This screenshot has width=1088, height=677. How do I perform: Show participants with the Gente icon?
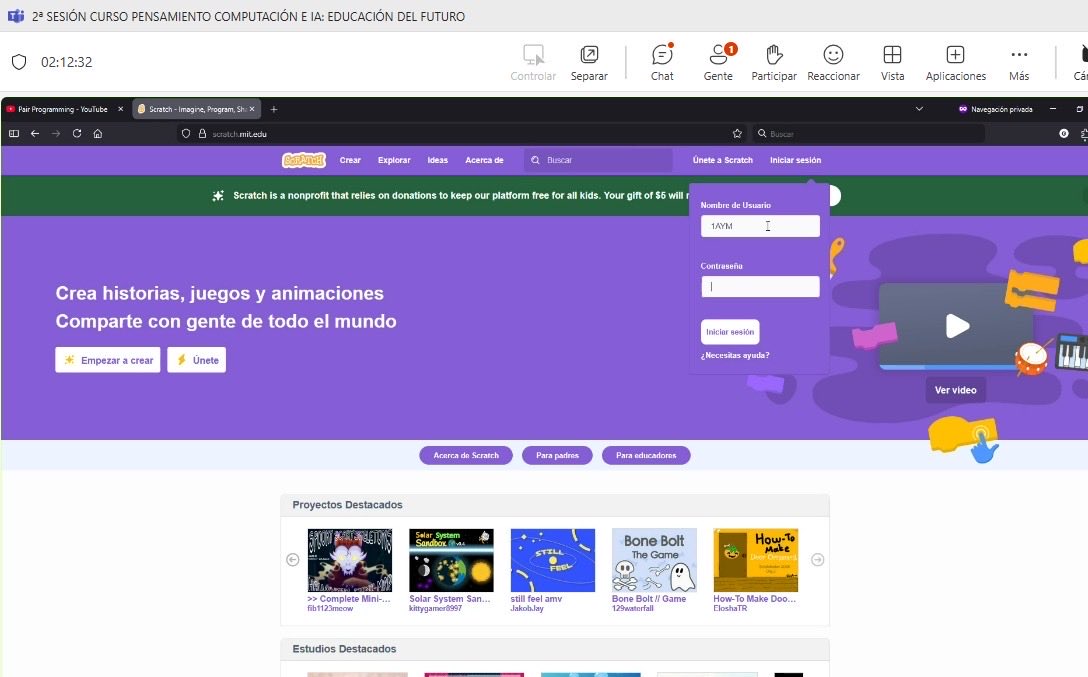click(718, 60)
